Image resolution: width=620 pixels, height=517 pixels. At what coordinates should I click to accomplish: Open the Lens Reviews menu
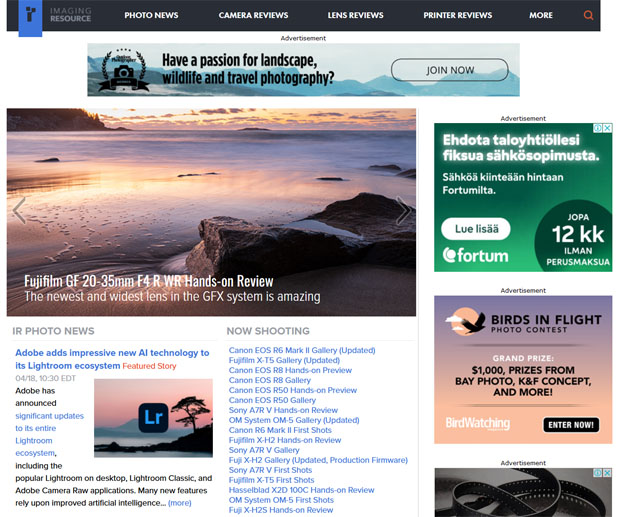[355, 15]
